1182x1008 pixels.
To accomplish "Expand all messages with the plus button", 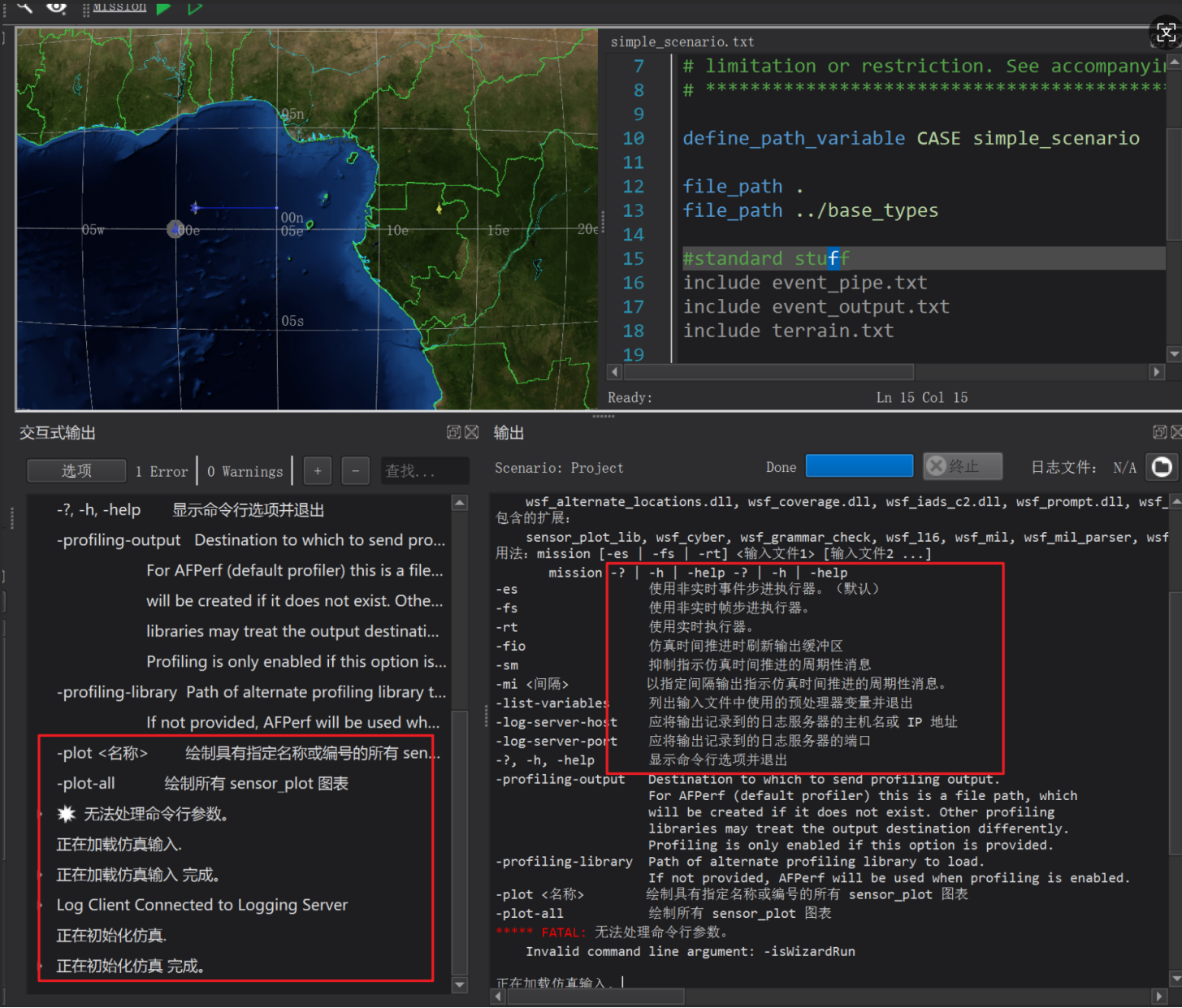I will pyautogui.click(x=318, y=471).
